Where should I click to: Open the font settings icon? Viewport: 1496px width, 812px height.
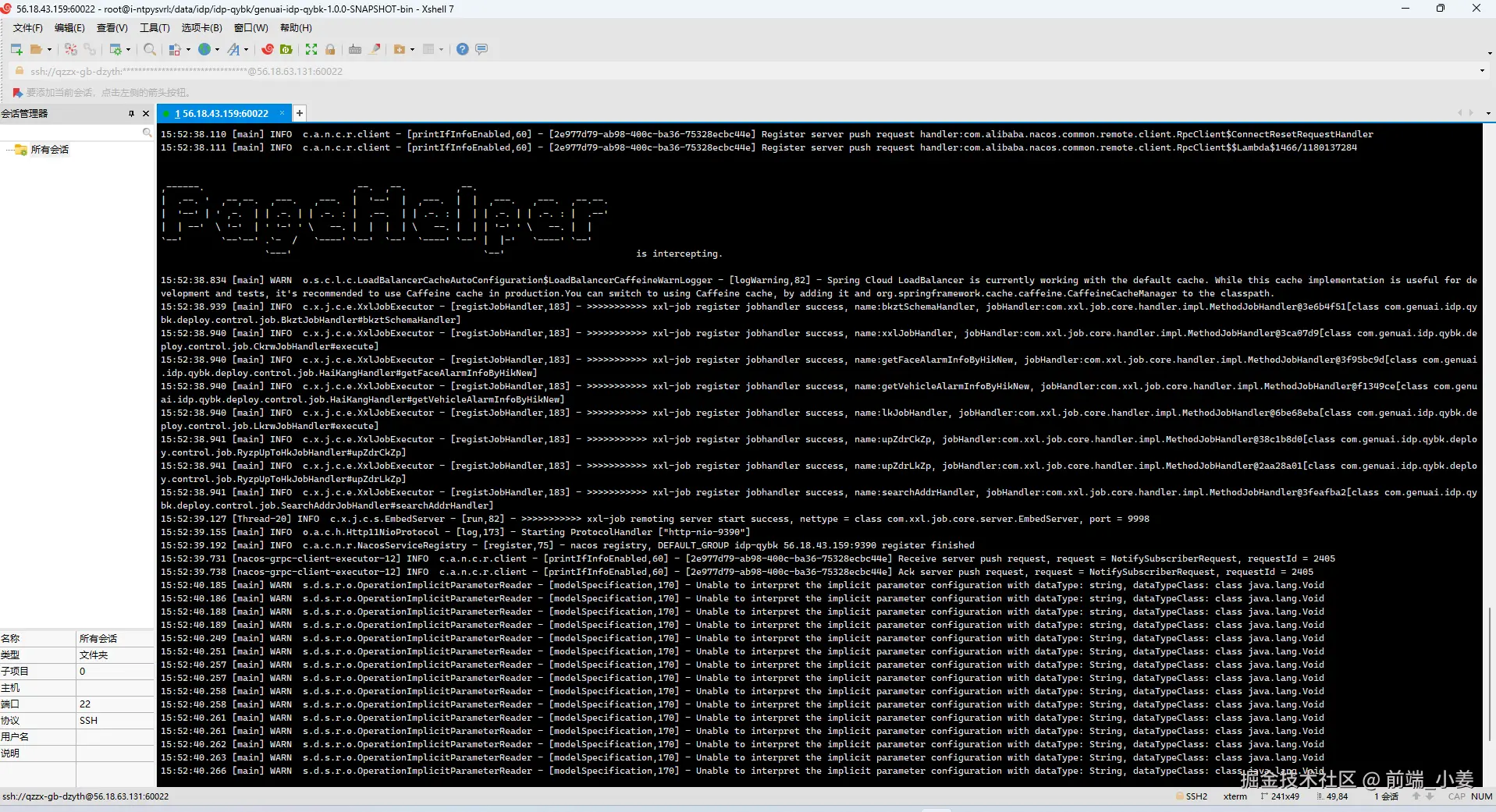tap(233, 49)
